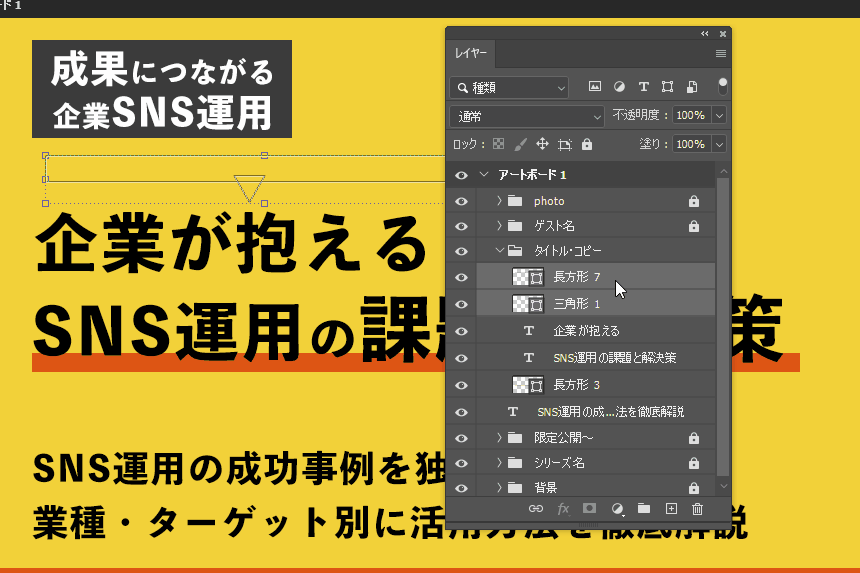Screen dimensions: 860x573
Task: Delete layer with trash icon
Action: click(698, 509)
